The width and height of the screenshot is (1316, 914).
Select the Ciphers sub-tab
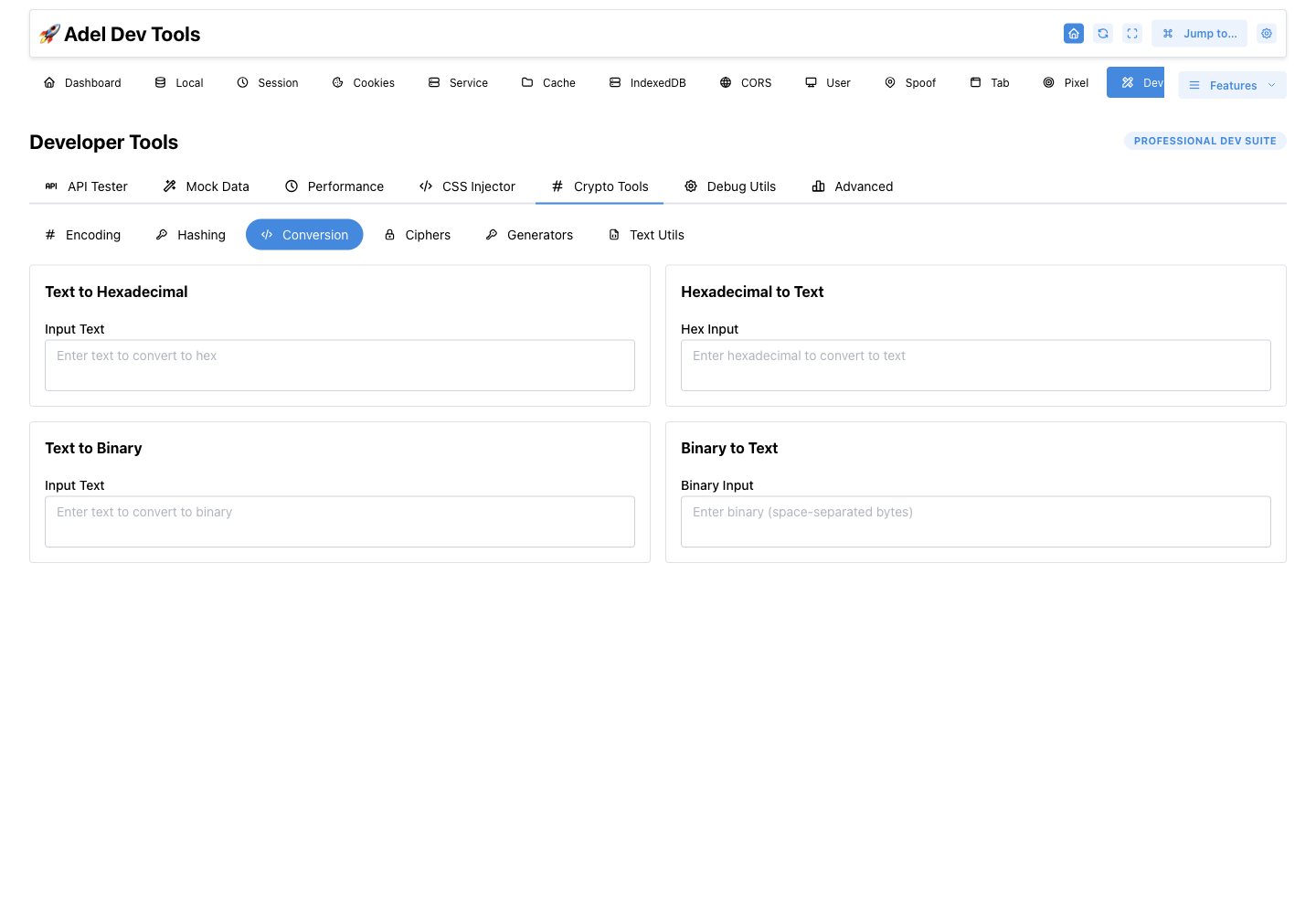(x=418, y=235)
